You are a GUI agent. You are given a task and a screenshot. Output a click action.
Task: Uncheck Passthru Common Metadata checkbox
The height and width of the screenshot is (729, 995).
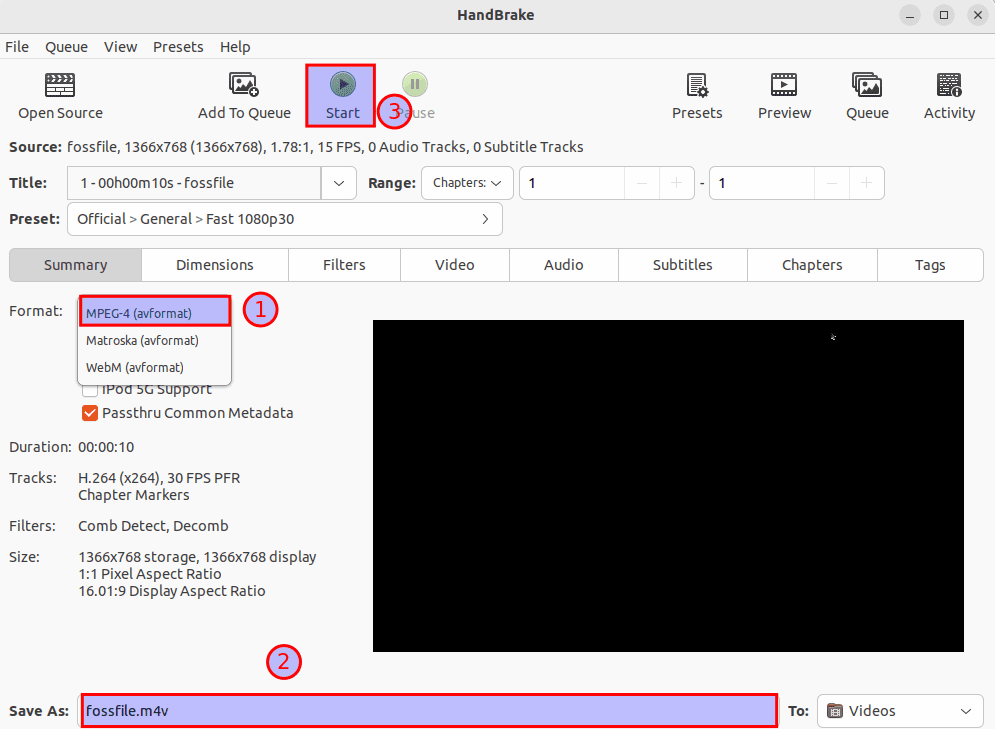click(x=90, y=413)
